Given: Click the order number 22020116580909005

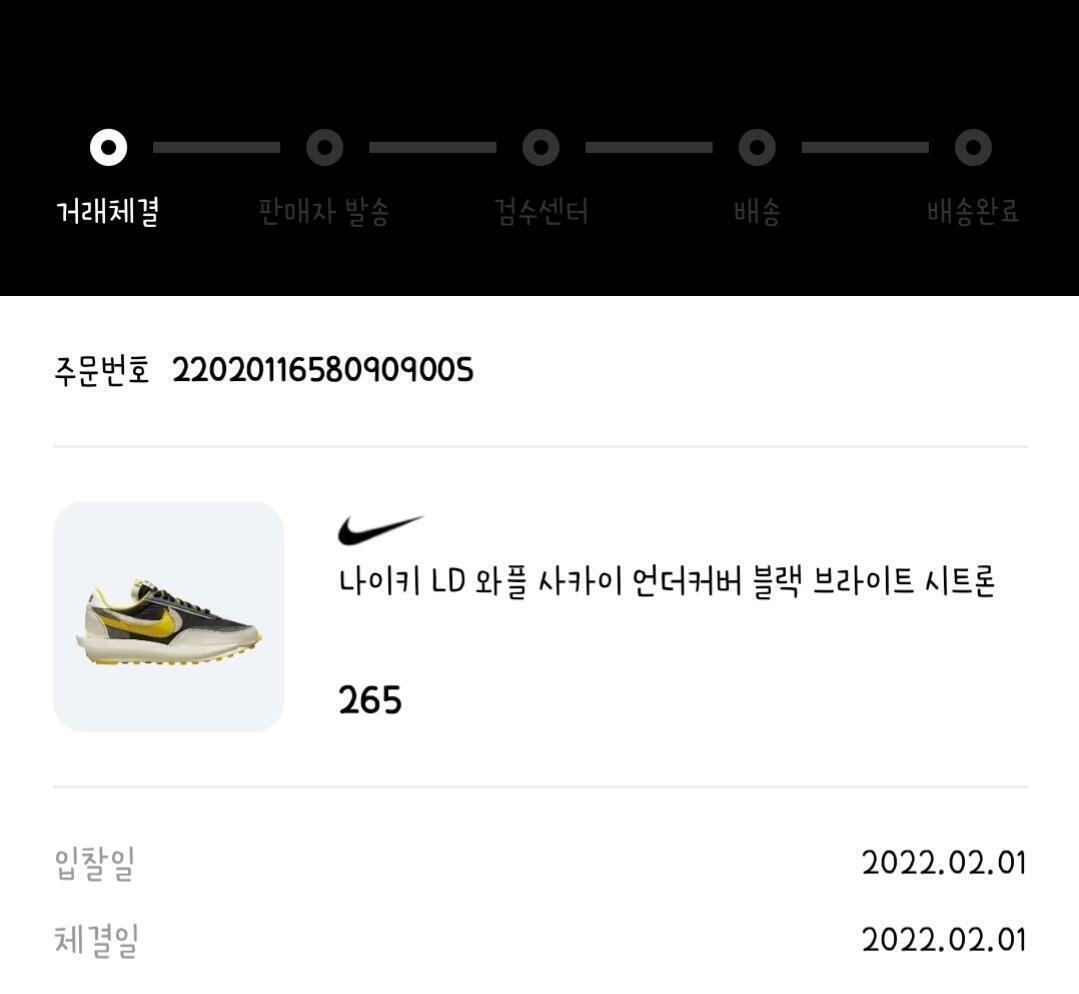Looking at the screenshot, I should click(323, 370).
